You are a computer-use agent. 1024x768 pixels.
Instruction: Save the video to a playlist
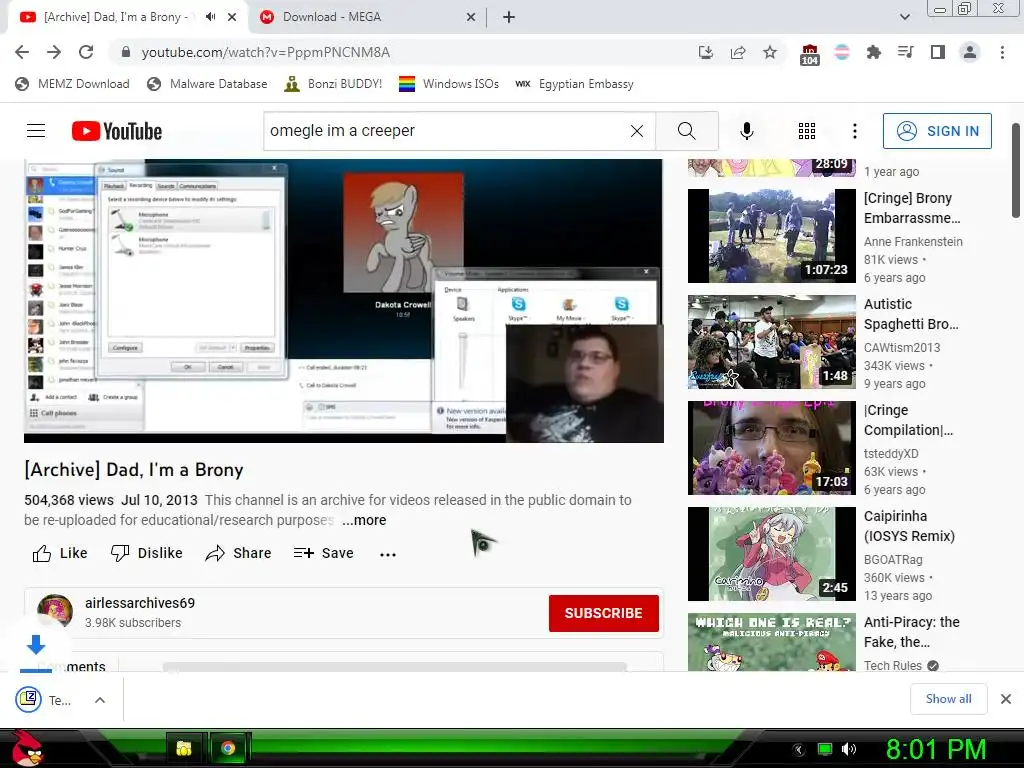(323, 553)
